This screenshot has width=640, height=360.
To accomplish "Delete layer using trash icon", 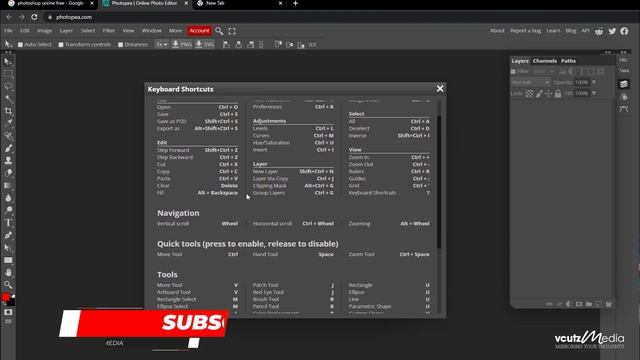I will 608,304.
